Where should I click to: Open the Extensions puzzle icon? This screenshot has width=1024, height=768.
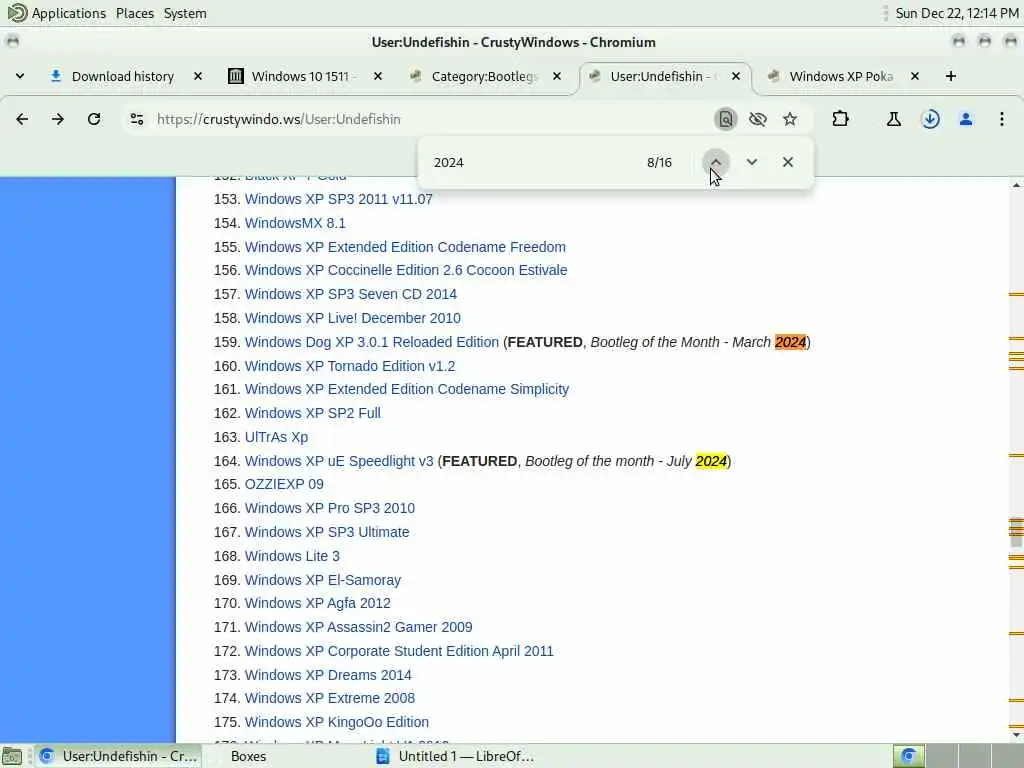(840, 120)
